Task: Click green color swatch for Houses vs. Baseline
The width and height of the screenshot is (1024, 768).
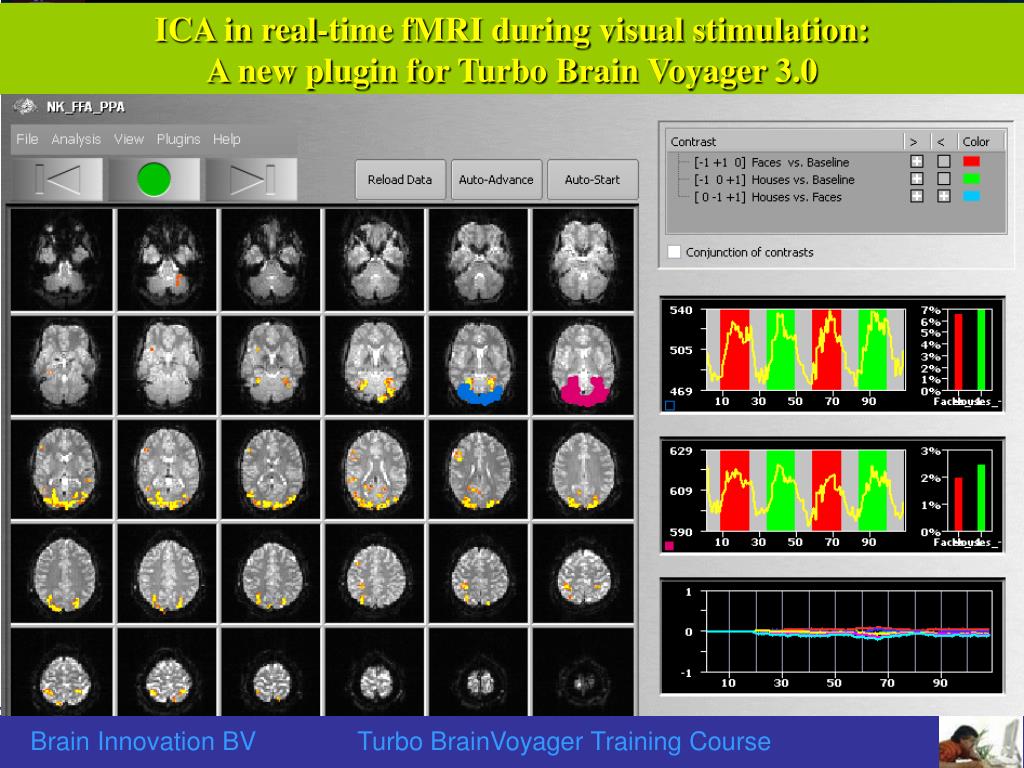Action: tap(972, 178)
